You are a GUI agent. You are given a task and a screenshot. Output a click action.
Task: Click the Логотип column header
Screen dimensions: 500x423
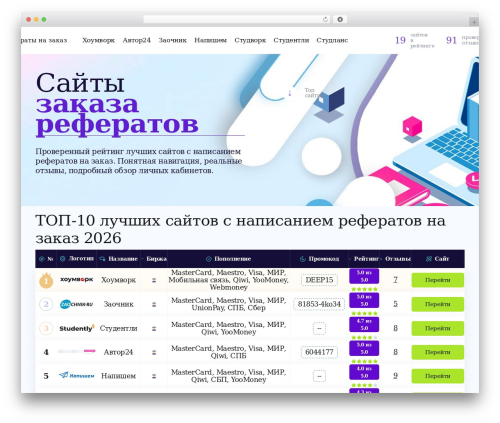pos(77,259)
